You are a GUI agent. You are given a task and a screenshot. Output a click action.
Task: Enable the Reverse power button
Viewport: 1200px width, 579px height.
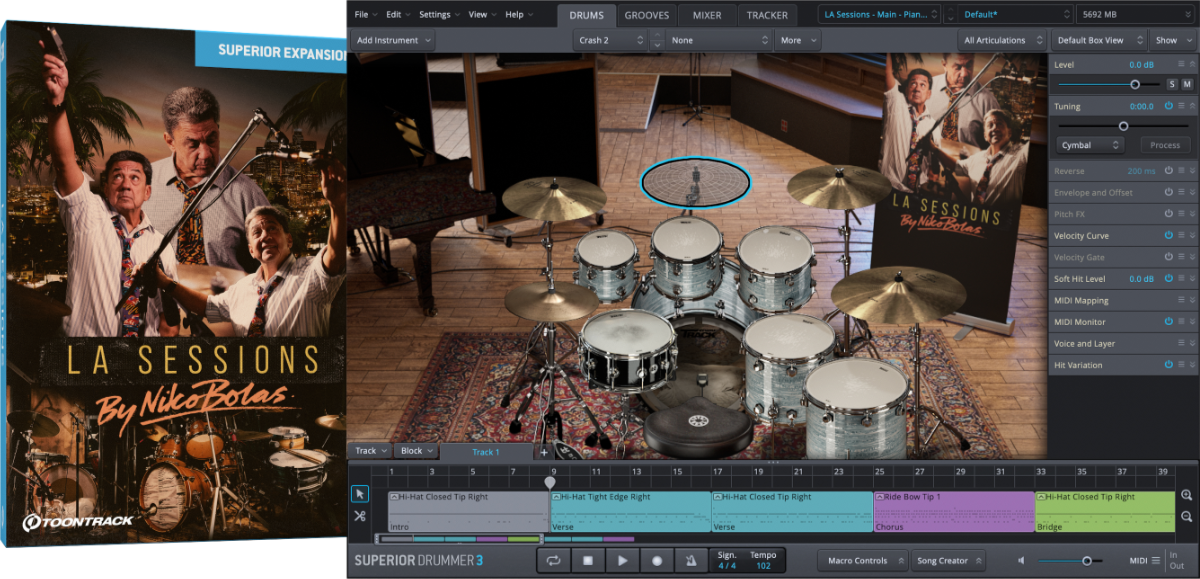coord(1168,171)
